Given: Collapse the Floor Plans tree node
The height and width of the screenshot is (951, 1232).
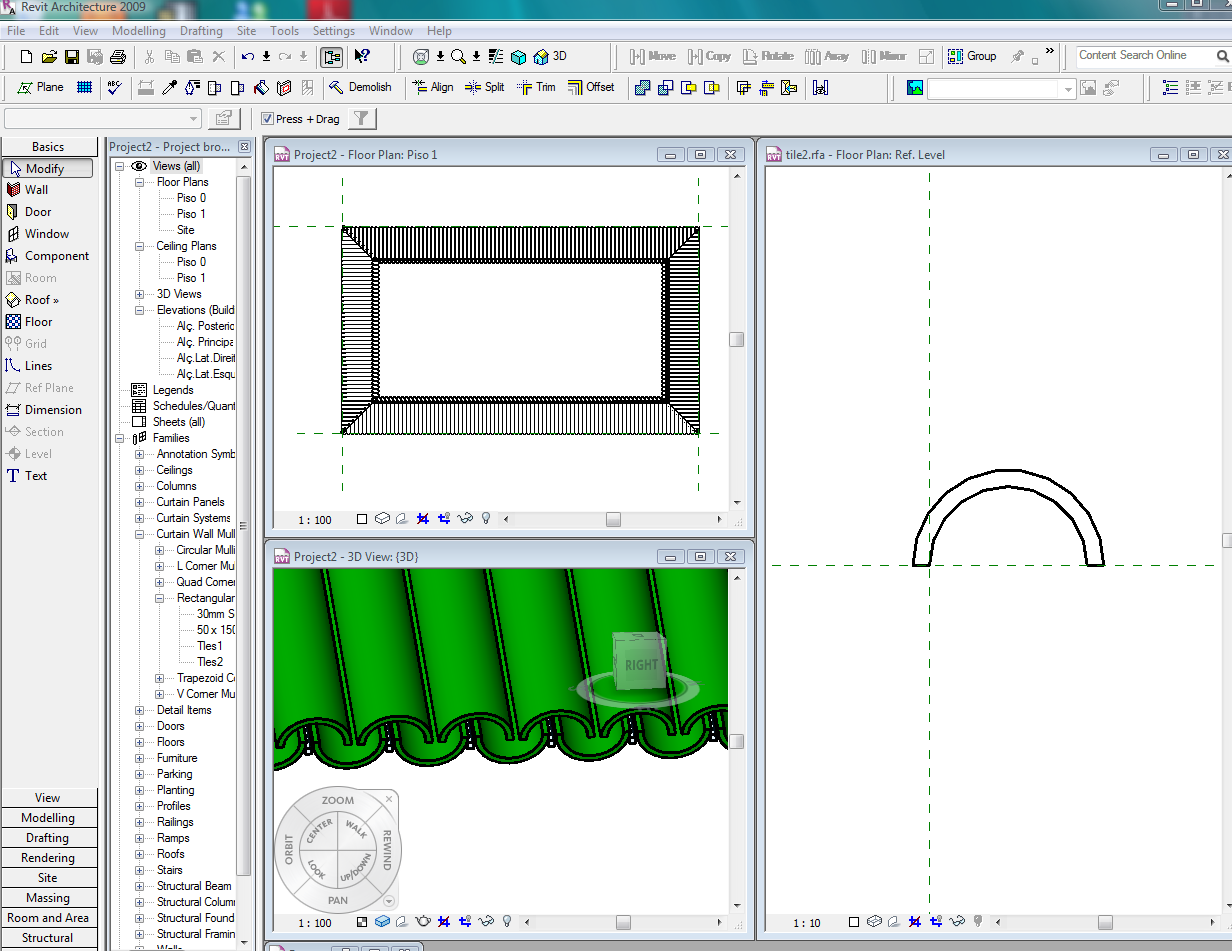Looking at the screenshot, I should (140, 182).
